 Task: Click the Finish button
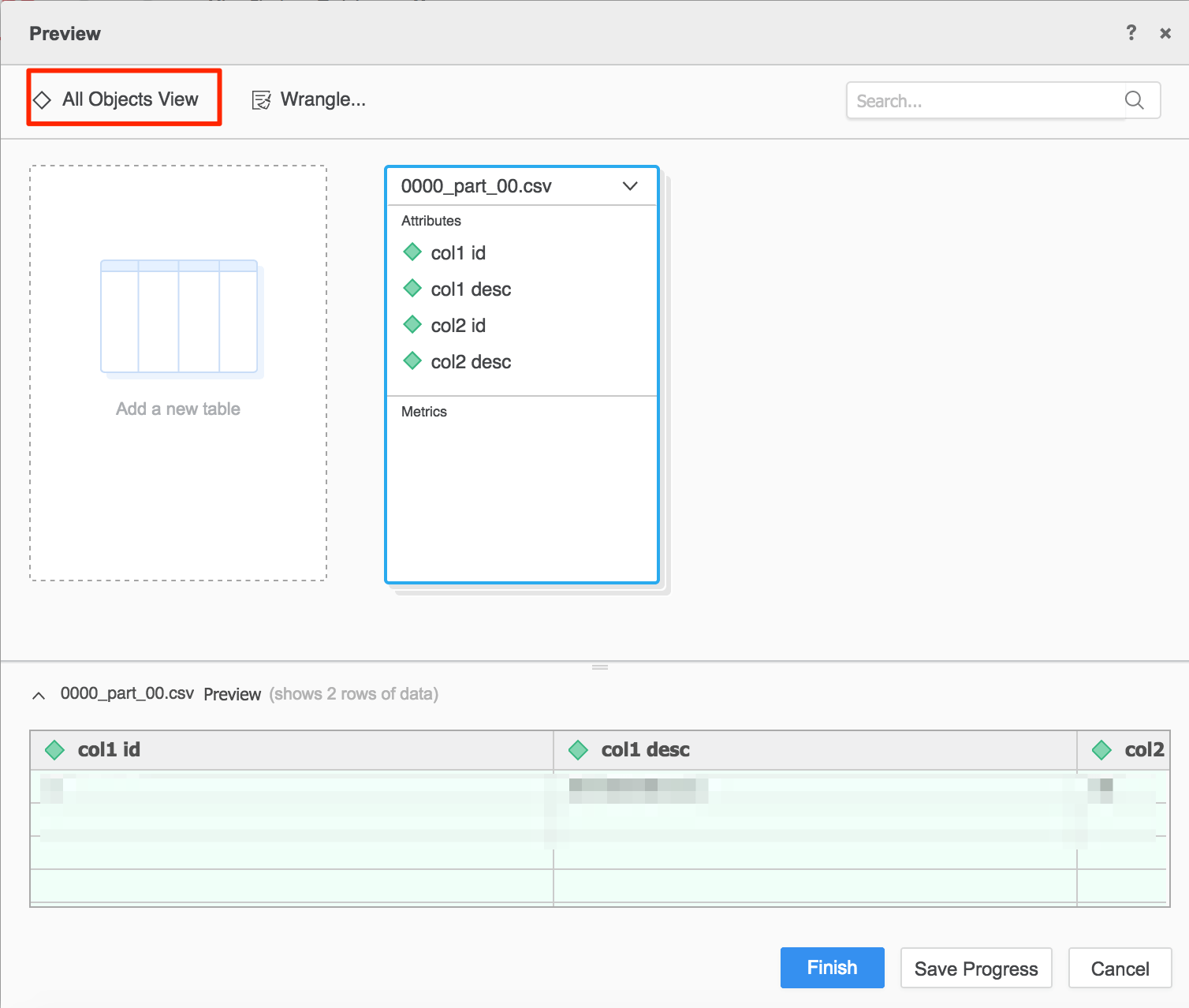coord(832,968)
